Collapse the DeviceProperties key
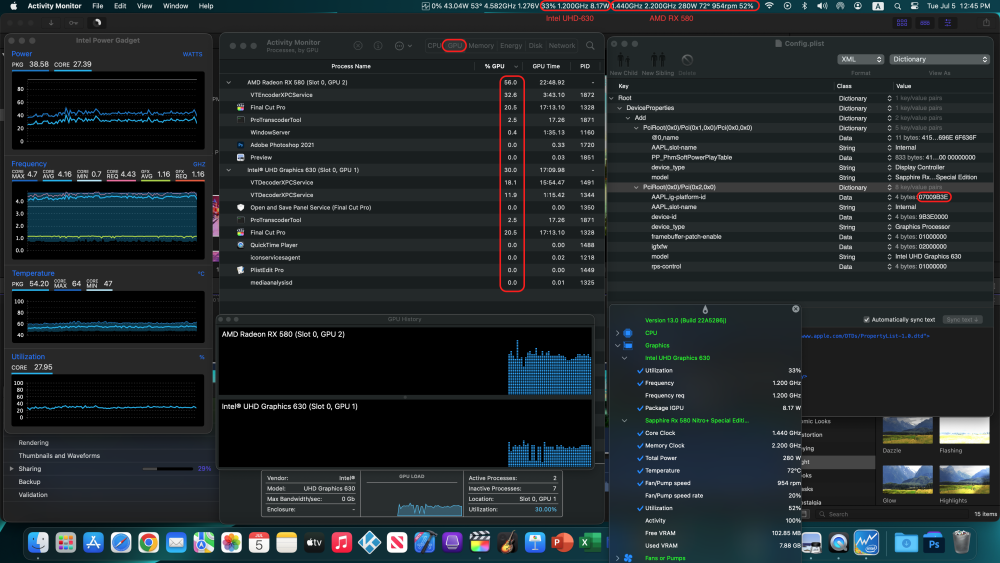 [x=620, y=108]
